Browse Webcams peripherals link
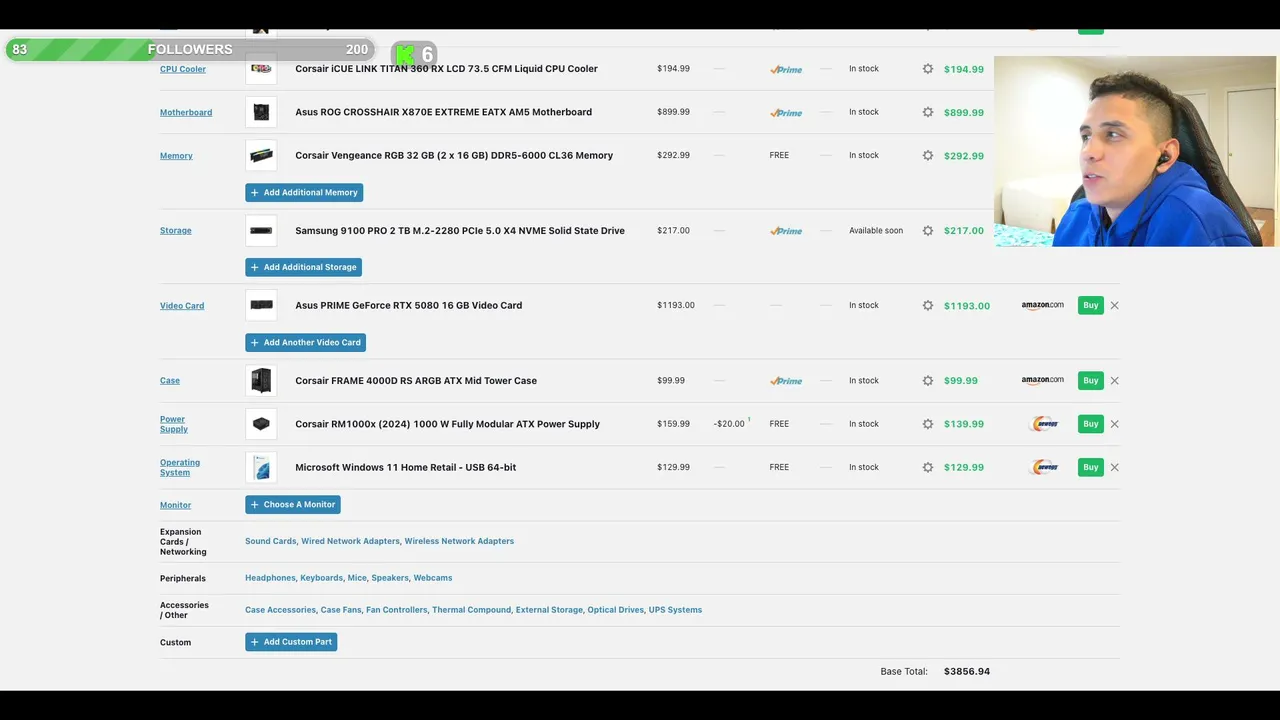 [433, 578]
